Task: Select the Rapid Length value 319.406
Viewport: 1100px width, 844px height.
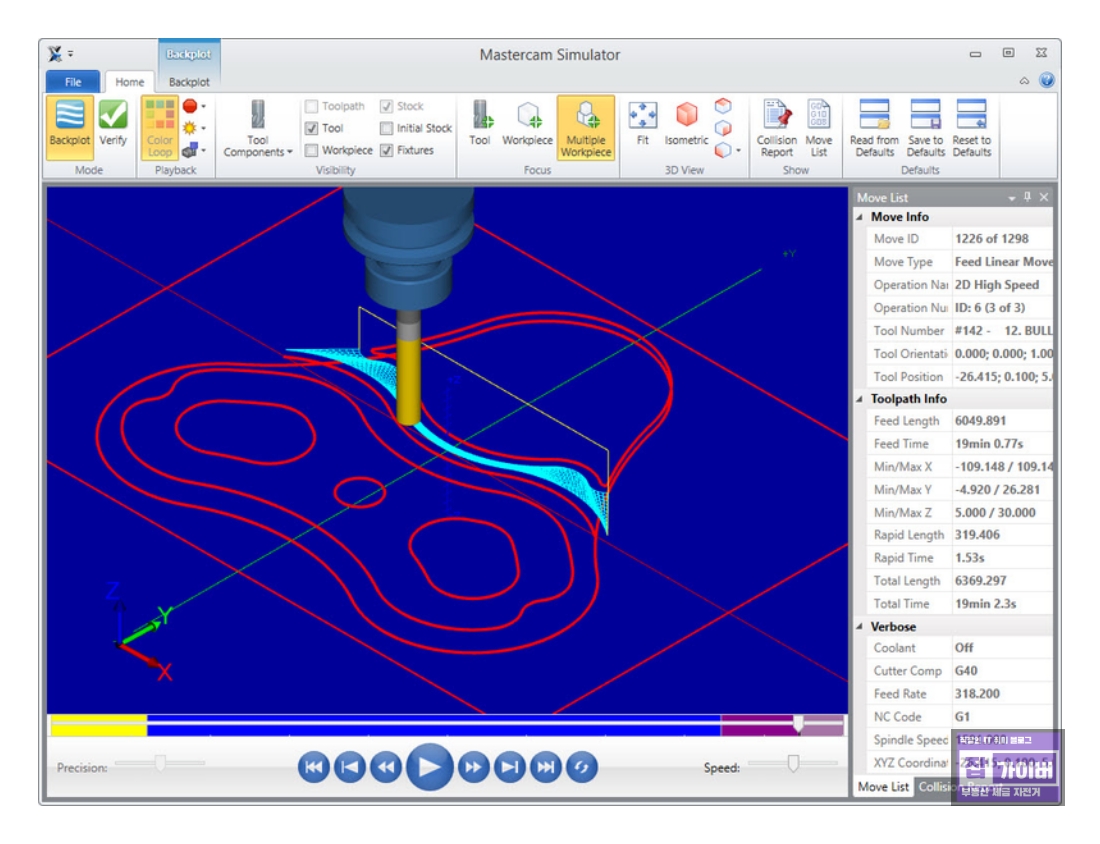Action: [x=977, y=534]
